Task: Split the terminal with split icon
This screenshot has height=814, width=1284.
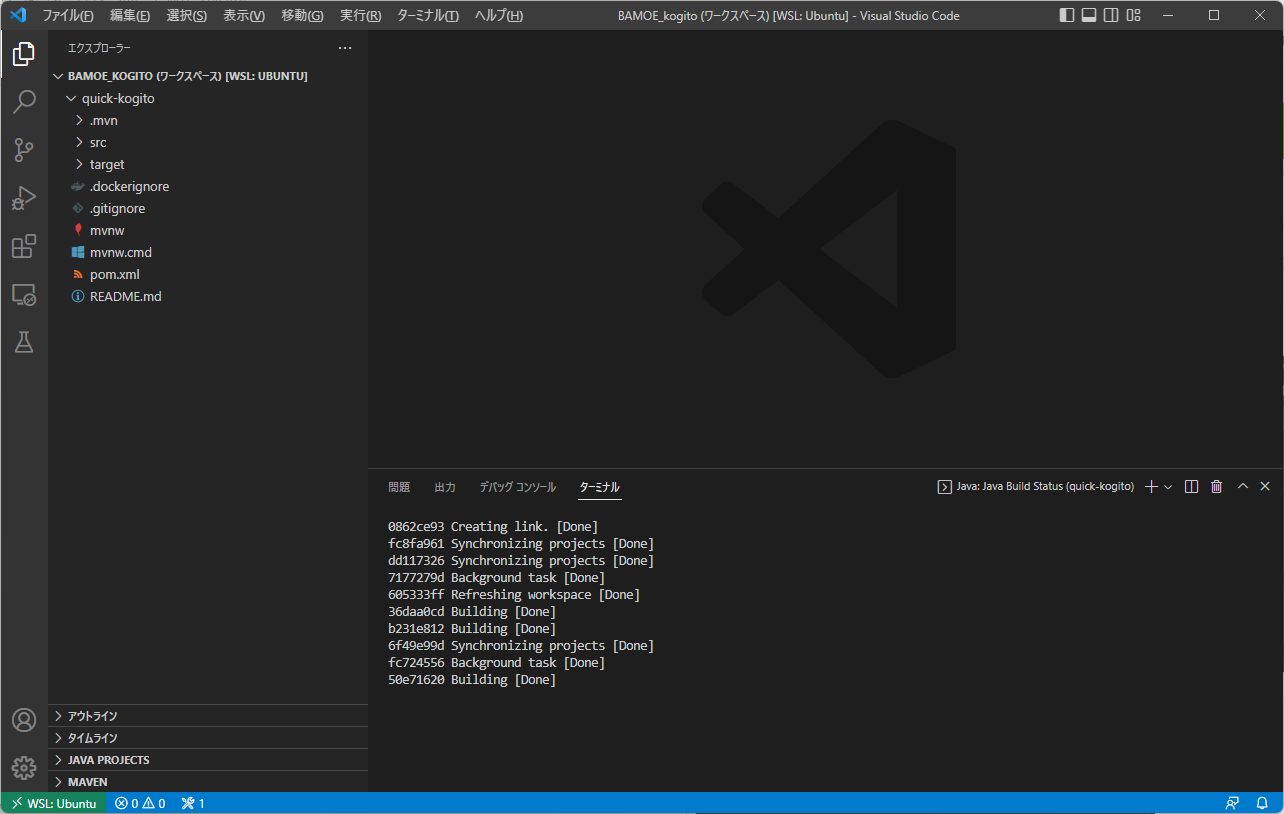Action: 1191,487
